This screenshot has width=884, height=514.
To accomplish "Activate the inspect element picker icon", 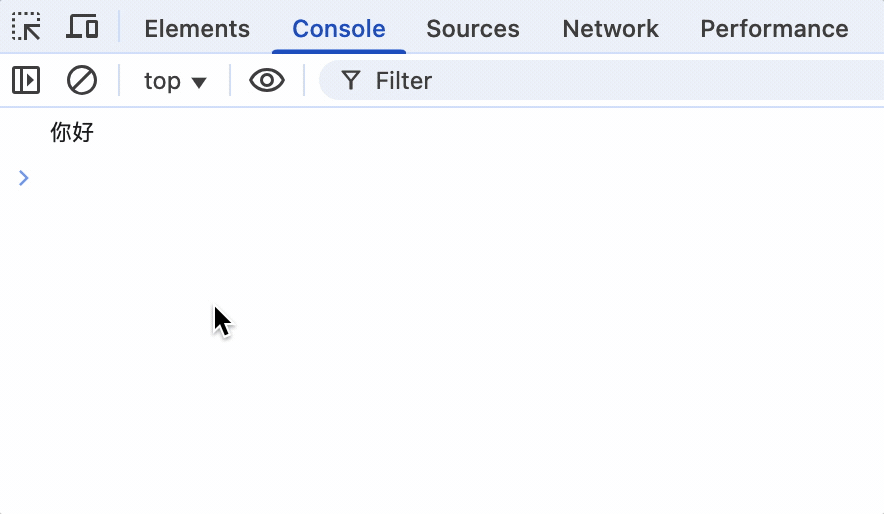I will click(x=26, y=26).
